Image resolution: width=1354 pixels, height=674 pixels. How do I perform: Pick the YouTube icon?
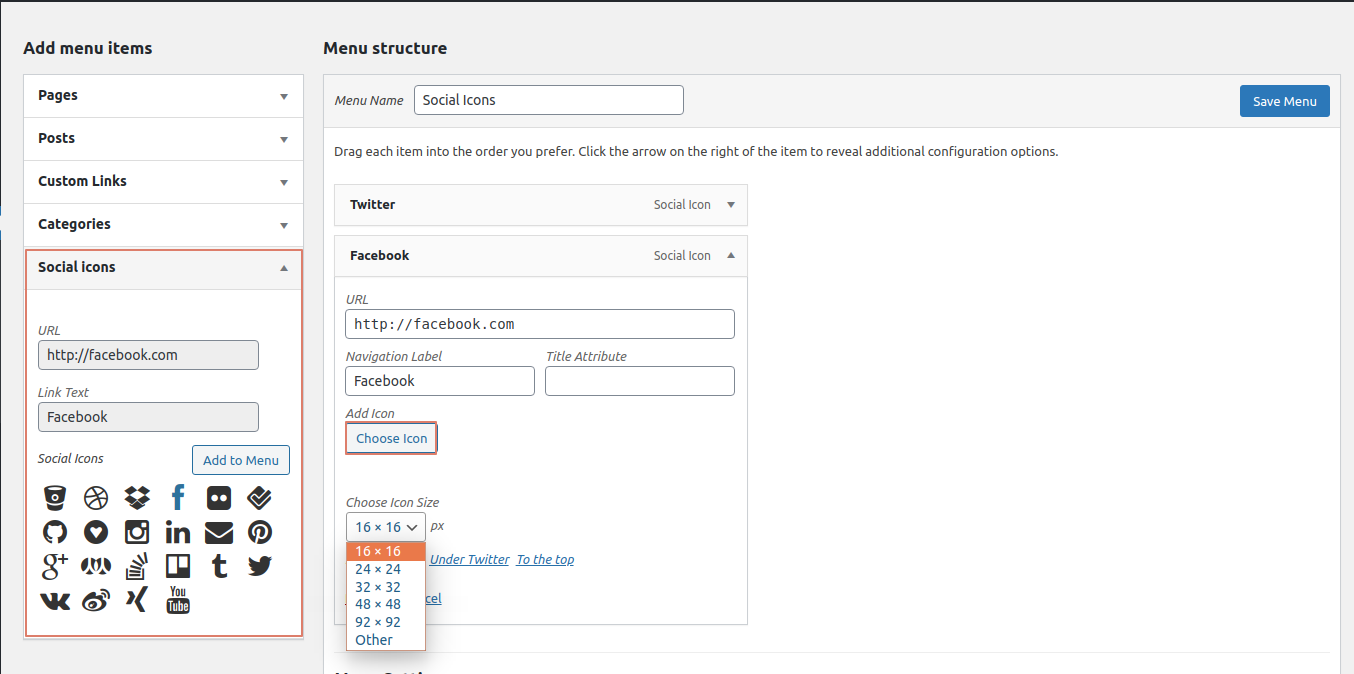[x=178, y=600]
